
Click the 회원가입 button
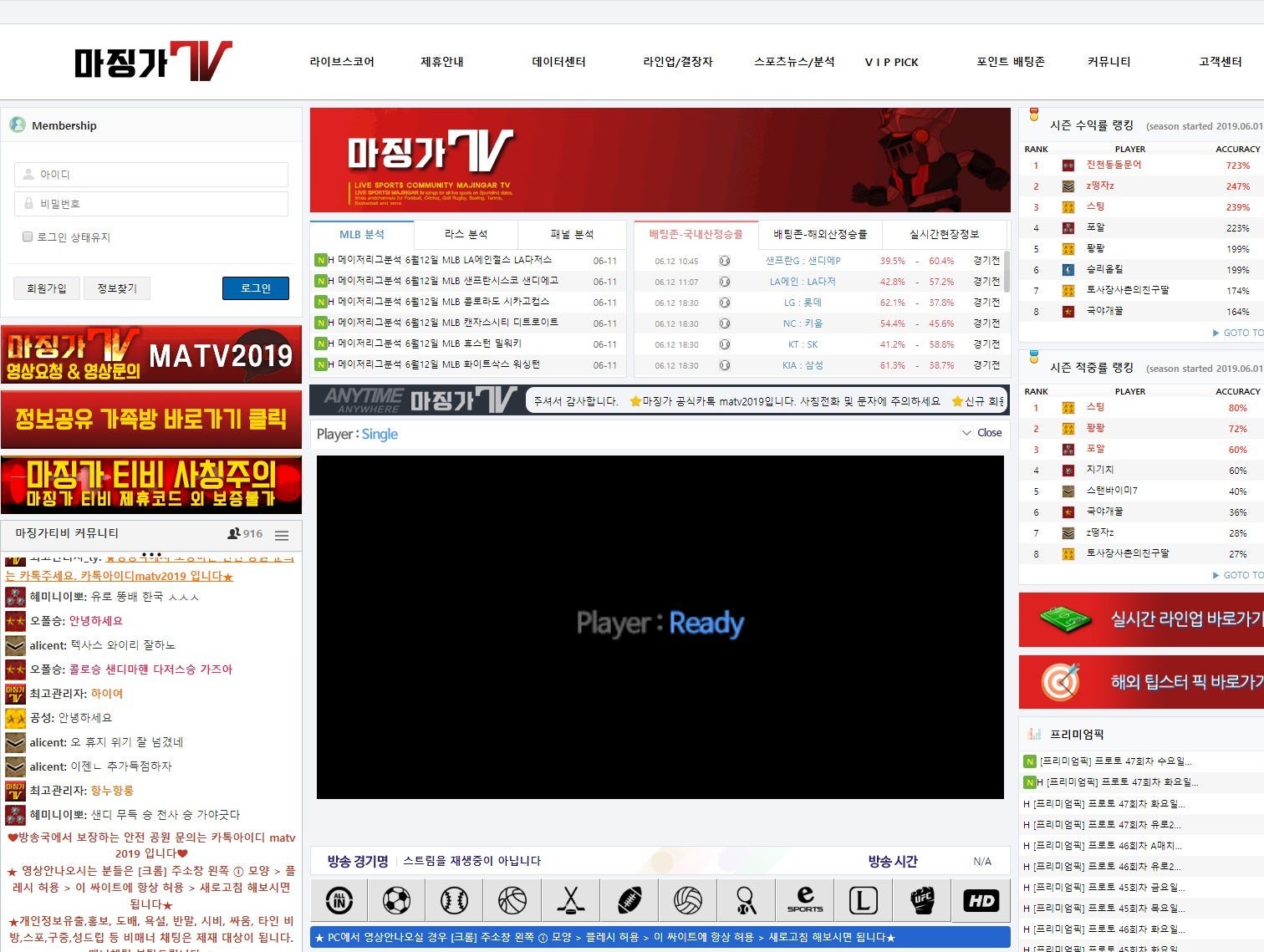(x=47, y=288)
